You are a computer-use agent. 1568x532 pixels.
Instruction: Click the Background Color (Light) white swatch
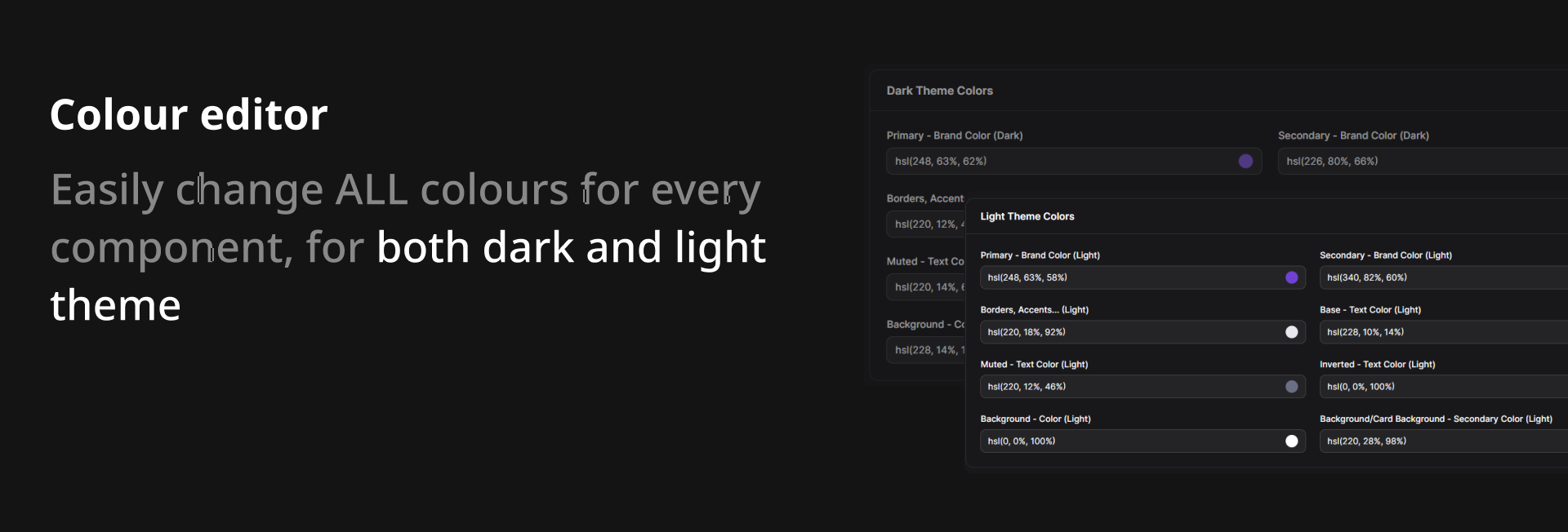coord(1291,441)
